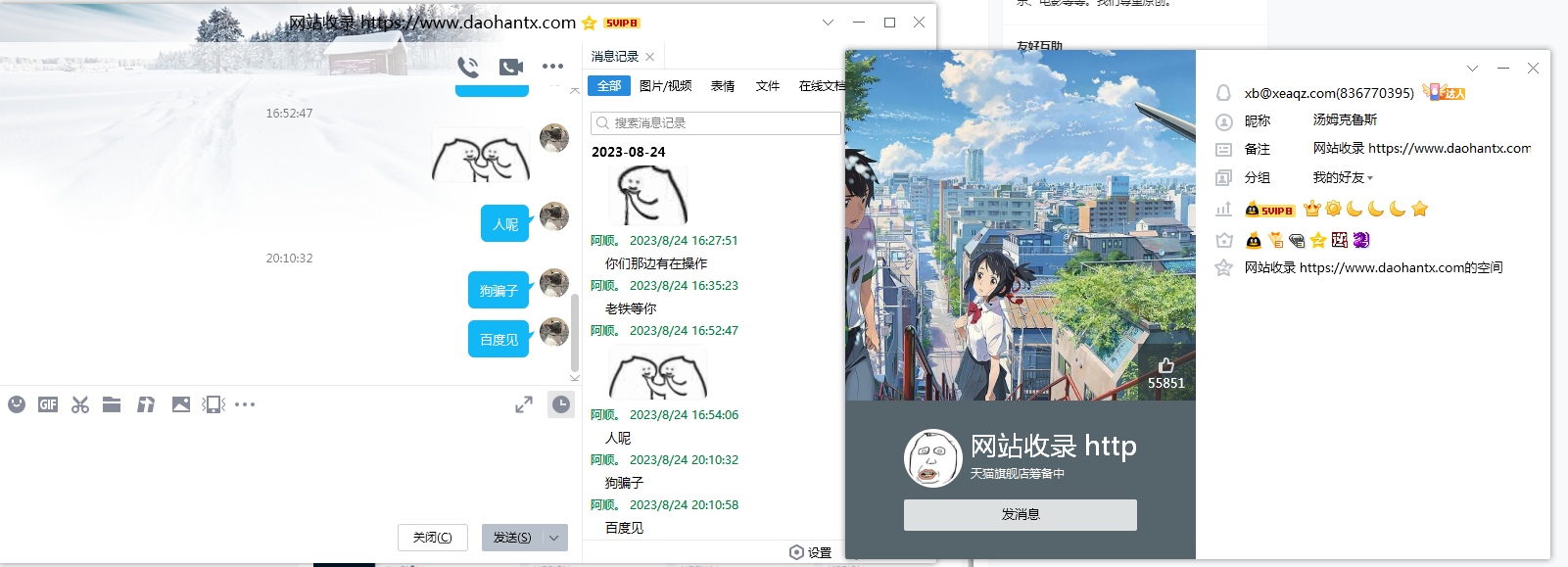Click the penguin medal in the badge row
This screenshot has width=1568, height=567.
point(1254,240)
